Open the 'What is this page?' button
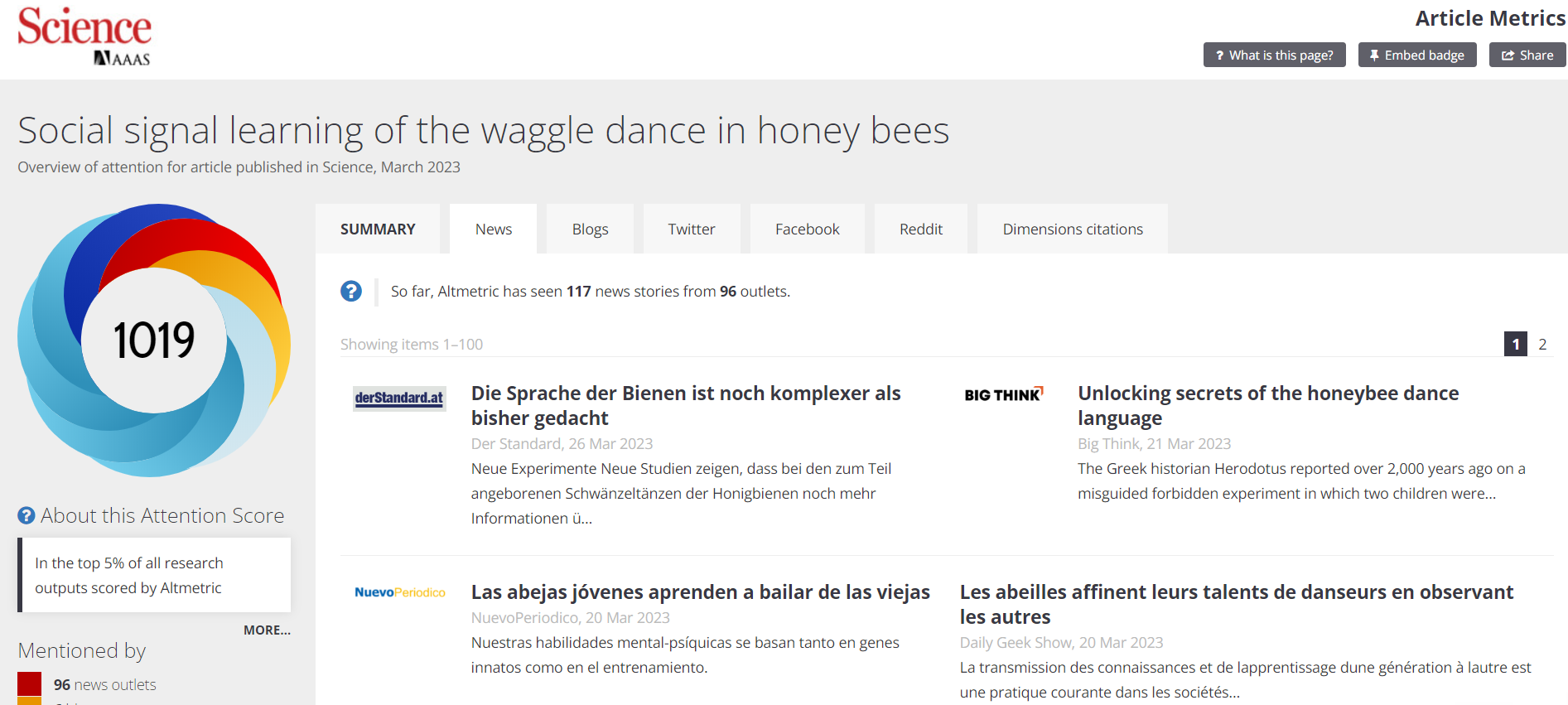 [x=1274, y=56]
